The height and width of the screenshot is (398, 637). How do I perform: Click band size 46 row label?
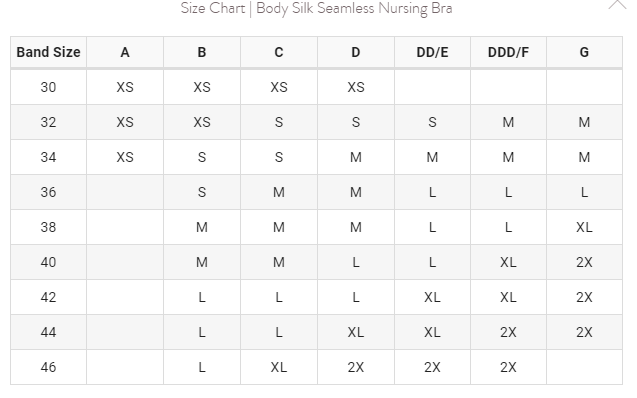pyautogui.click(x=48, y=367)
